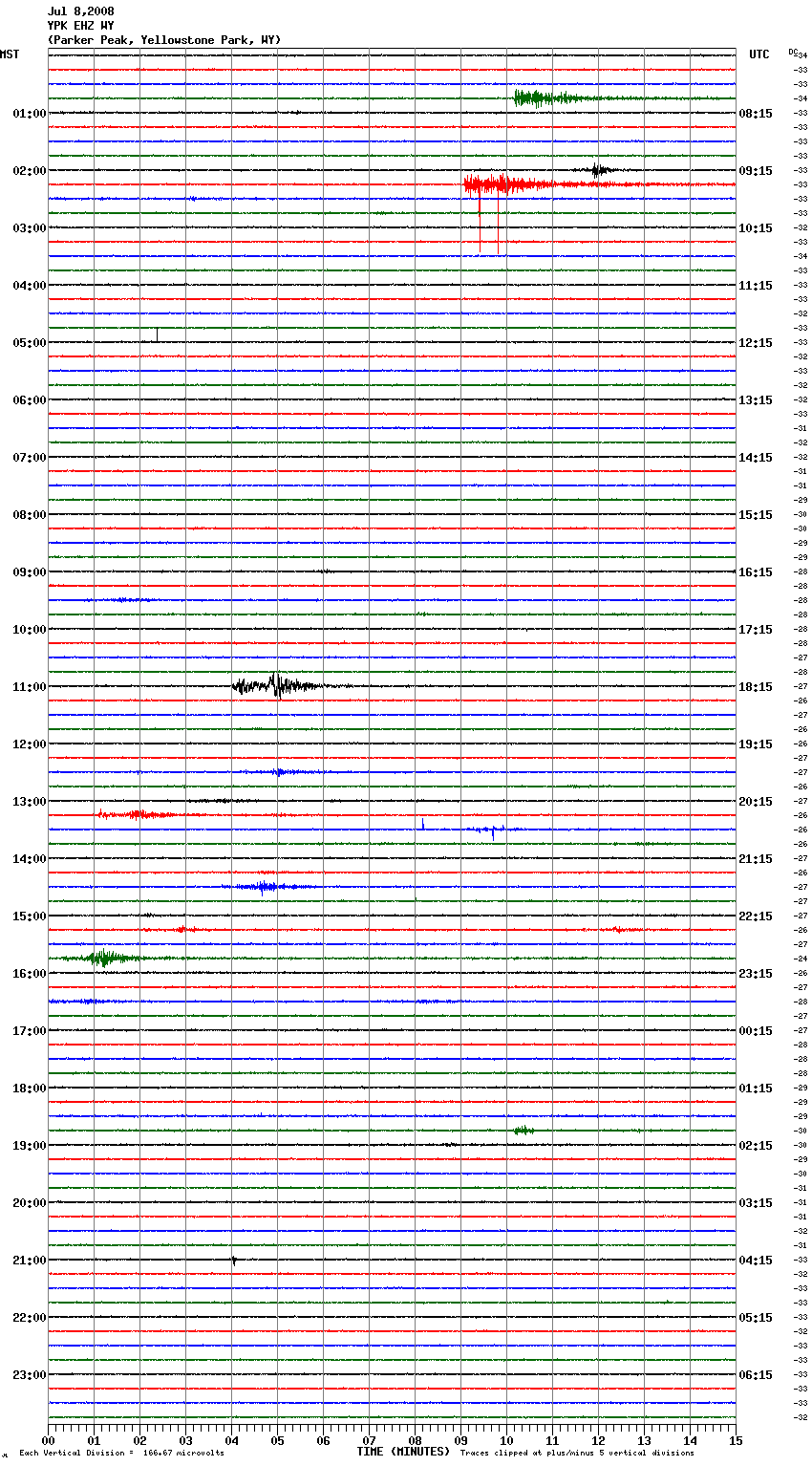Click the minute-axis tick label '10'
Image resolution: width=812 pixels, height=1466 pixels.
pos(506,1440)
